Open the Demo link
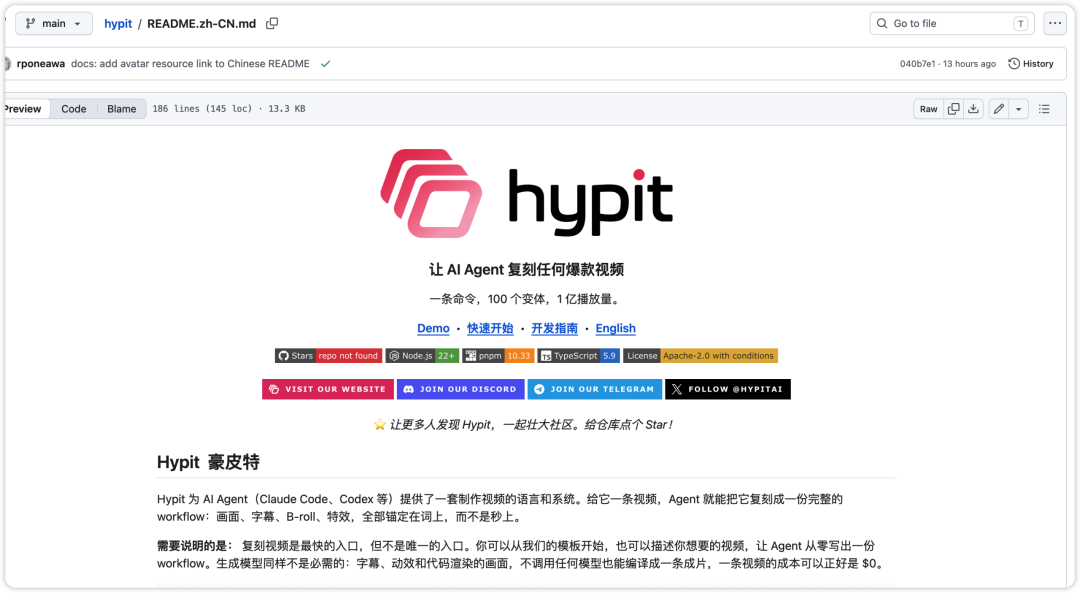The width and height of the screenshot is (1080, 593). (x=433, y=329)
